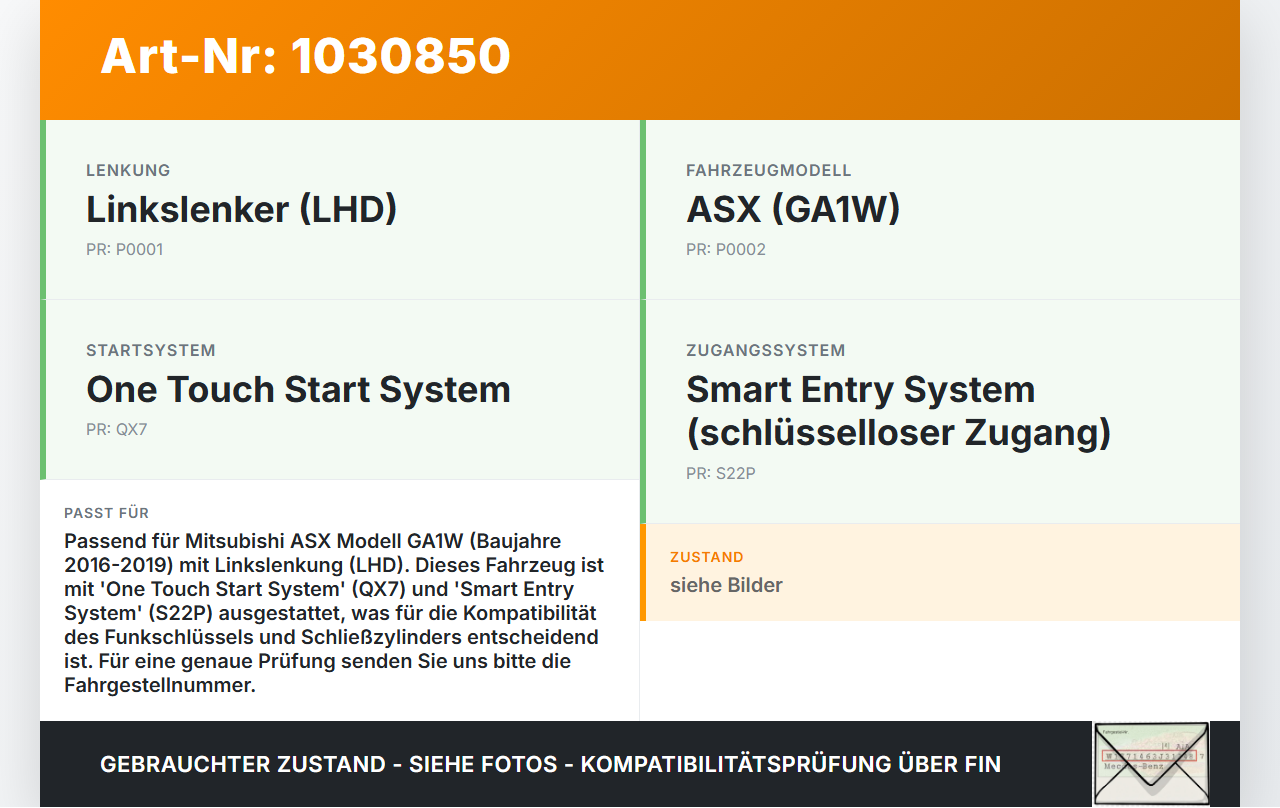Click the ZUGANGSSYSTEM section label
Viewport: 1280px width, 808px height.
[766, 351]
